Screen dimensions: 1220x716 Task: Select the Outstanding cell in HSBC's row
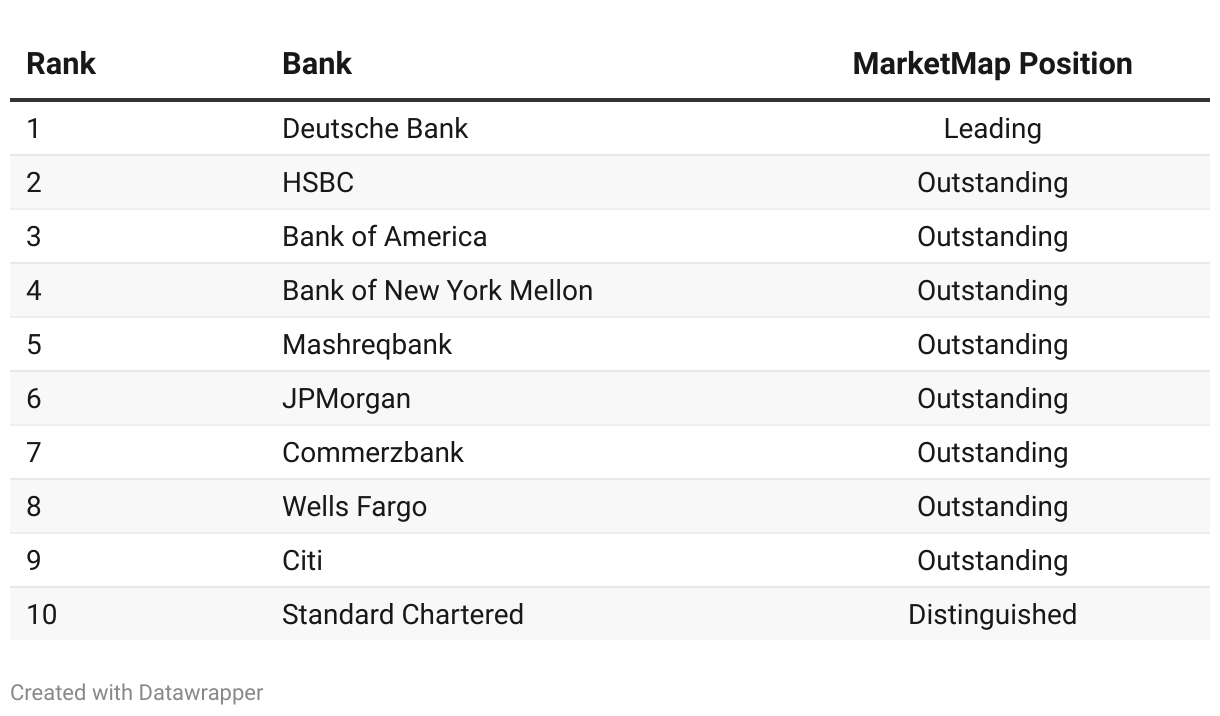992,183
